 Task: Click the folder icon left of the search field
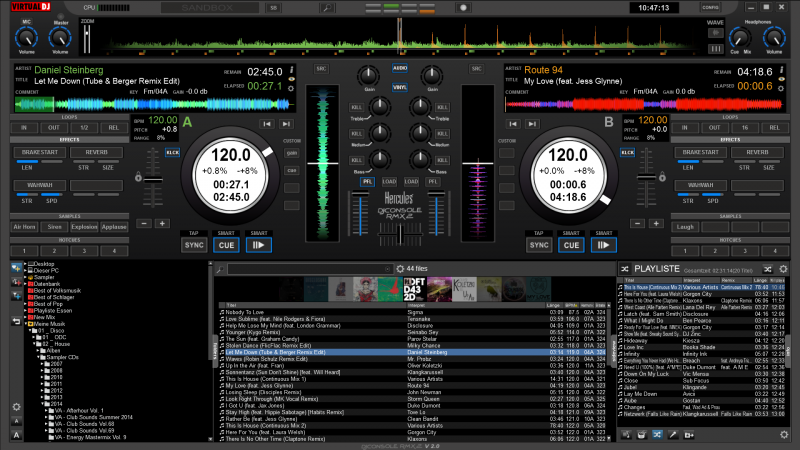[x=220, y=269]
